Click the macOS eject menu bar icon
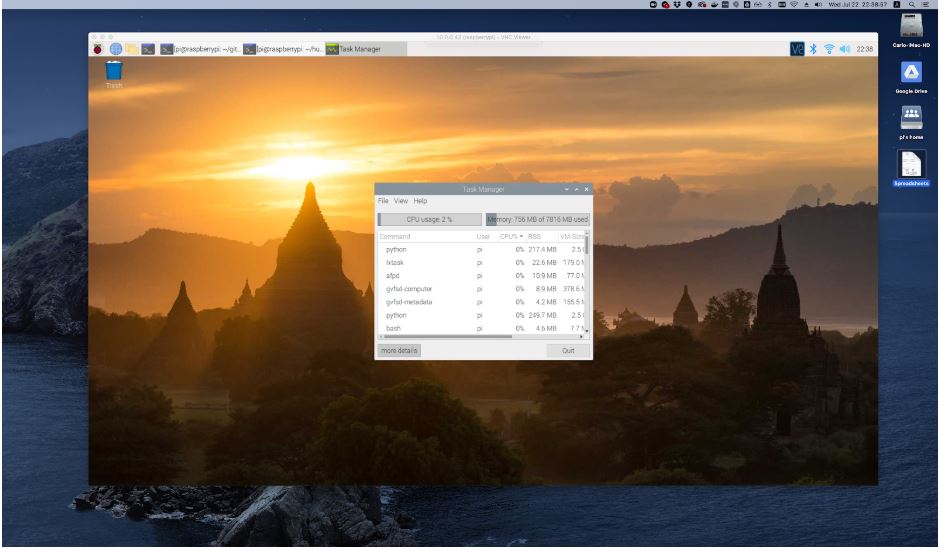This screenshot has width=941, height=548. [806, 4]
